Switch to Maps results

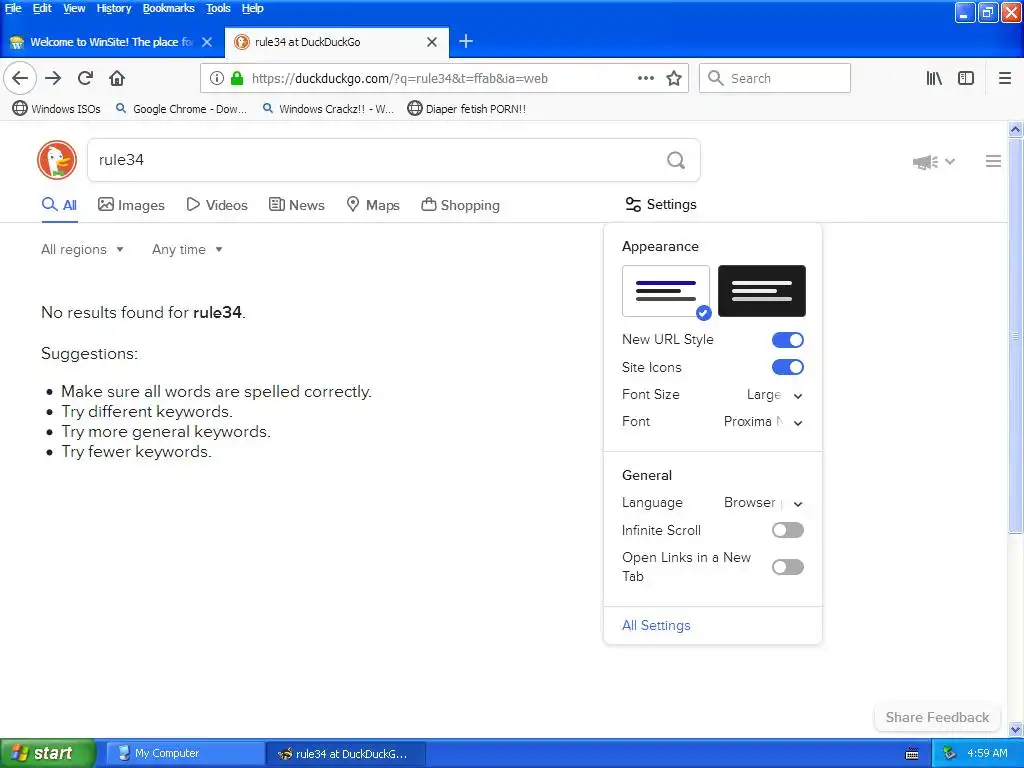[x=373, y=205]
